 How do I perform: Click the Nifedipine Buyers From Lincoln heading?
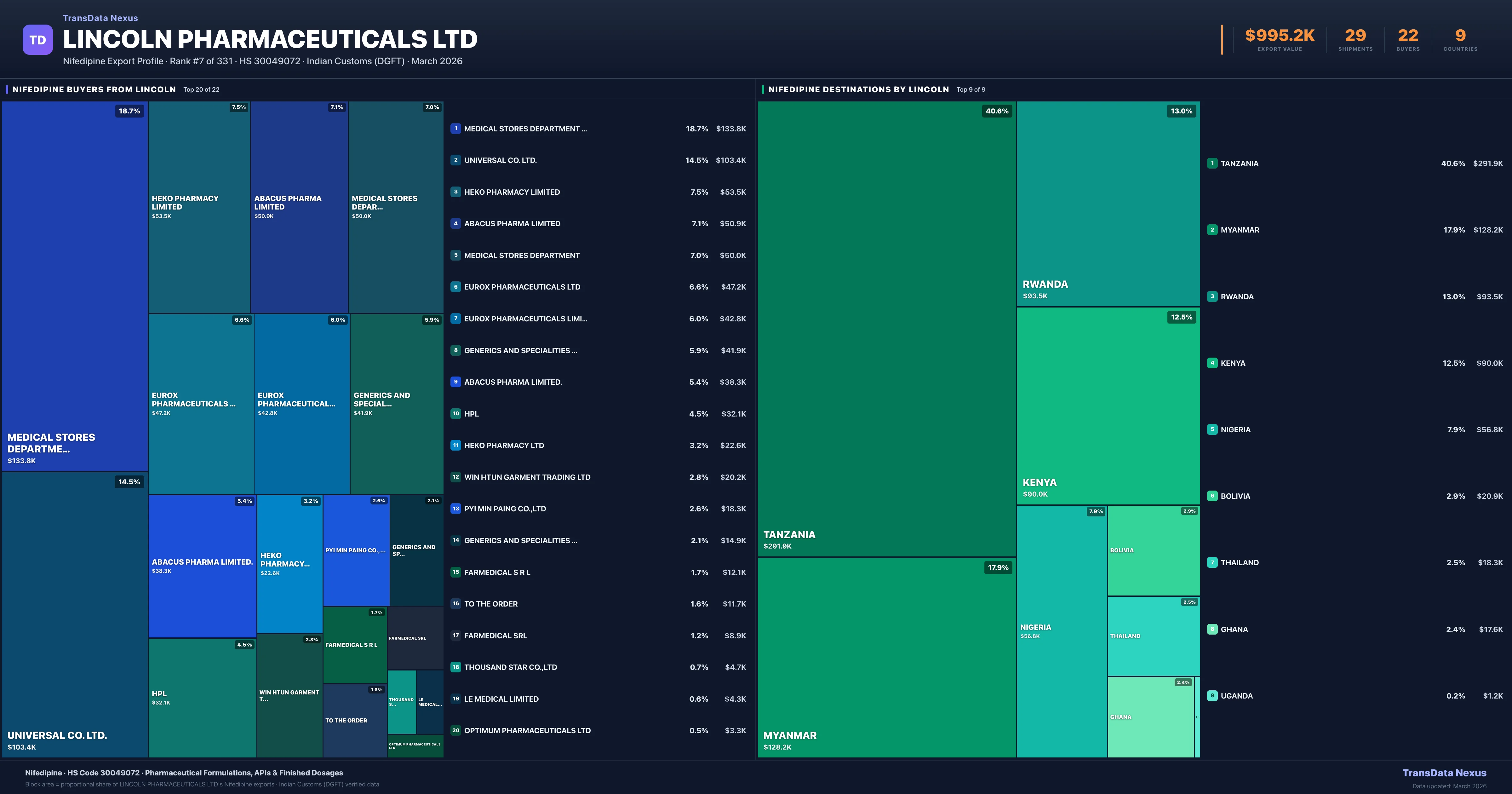94,89
